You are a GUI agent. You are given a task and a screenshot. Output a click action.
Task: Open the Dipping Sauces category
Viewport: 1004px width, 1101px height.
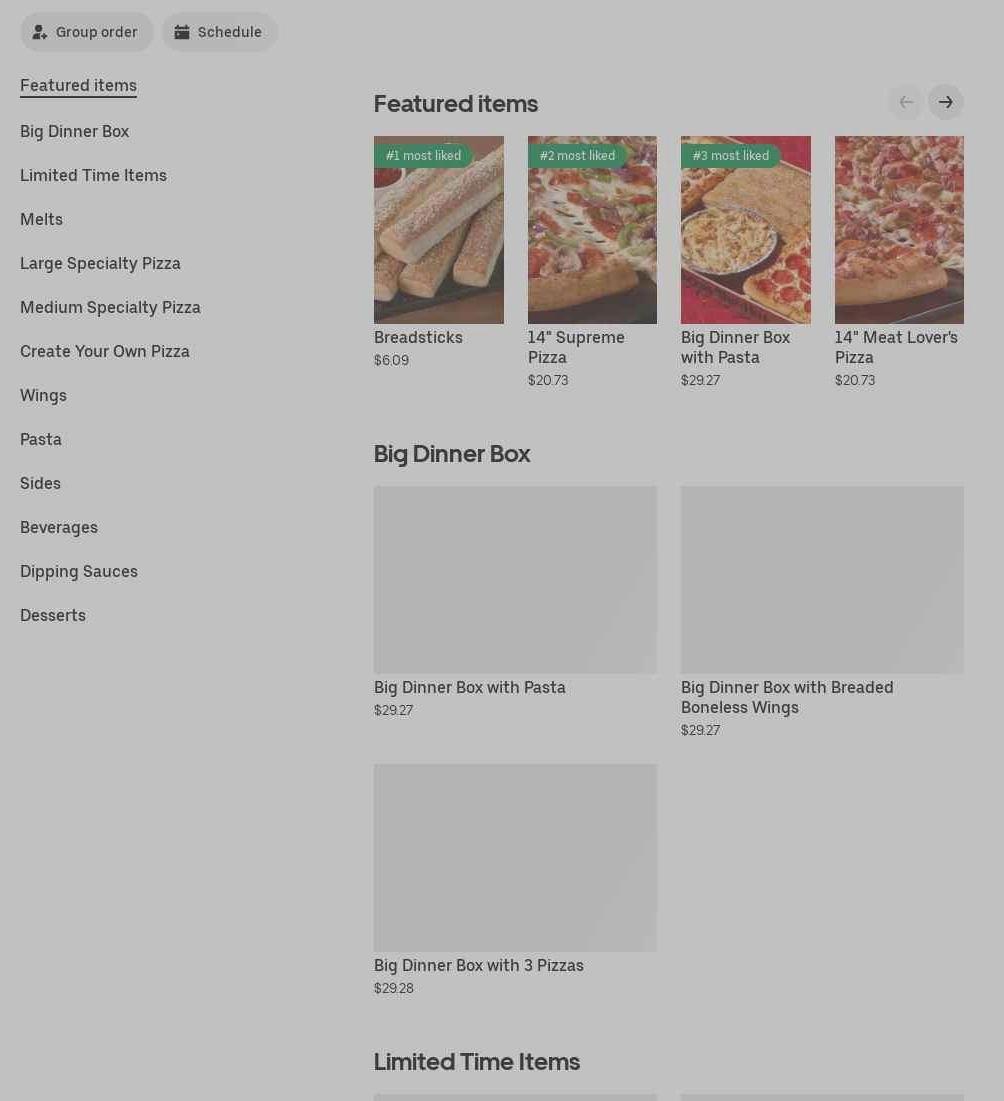(79, 572)
